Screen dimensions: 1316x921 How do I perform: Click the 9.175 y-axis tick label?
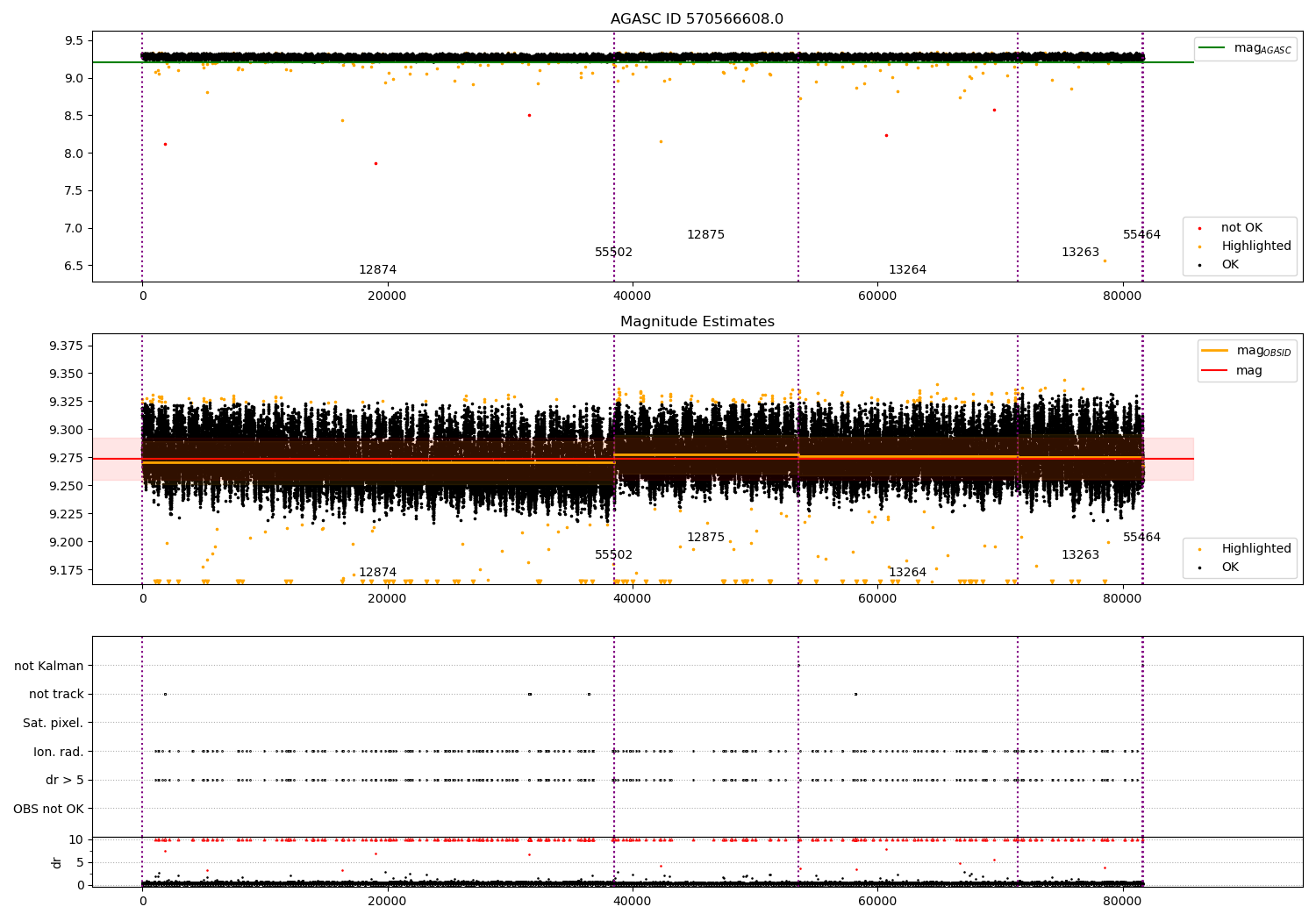click(x=67, y=570)
